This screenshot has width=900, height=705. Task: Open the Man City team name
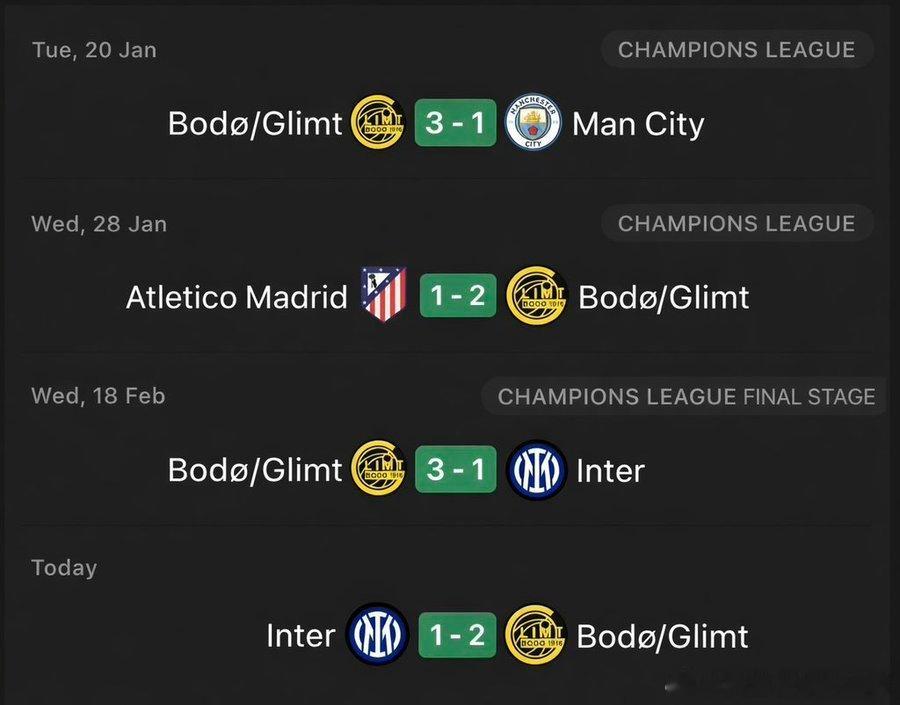click(x=638, y=124)
